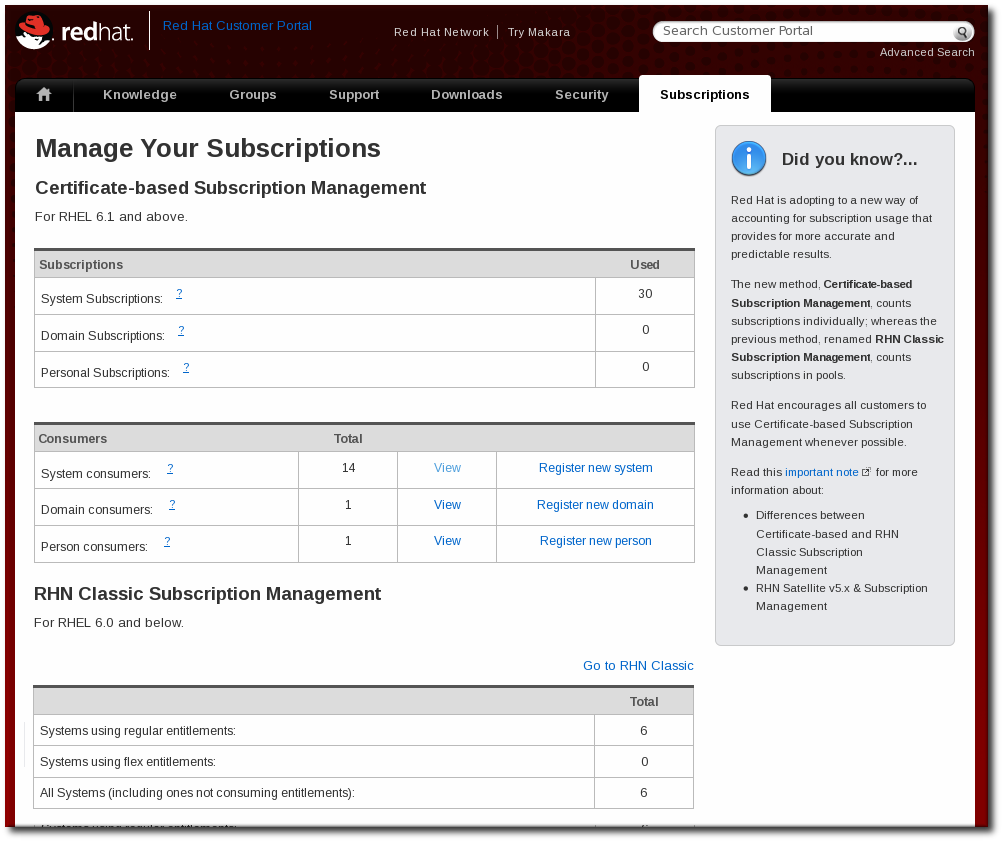The image size is (1003, 842).
Task: Go to the Home icon tab
Action: (x=44, y=95)
